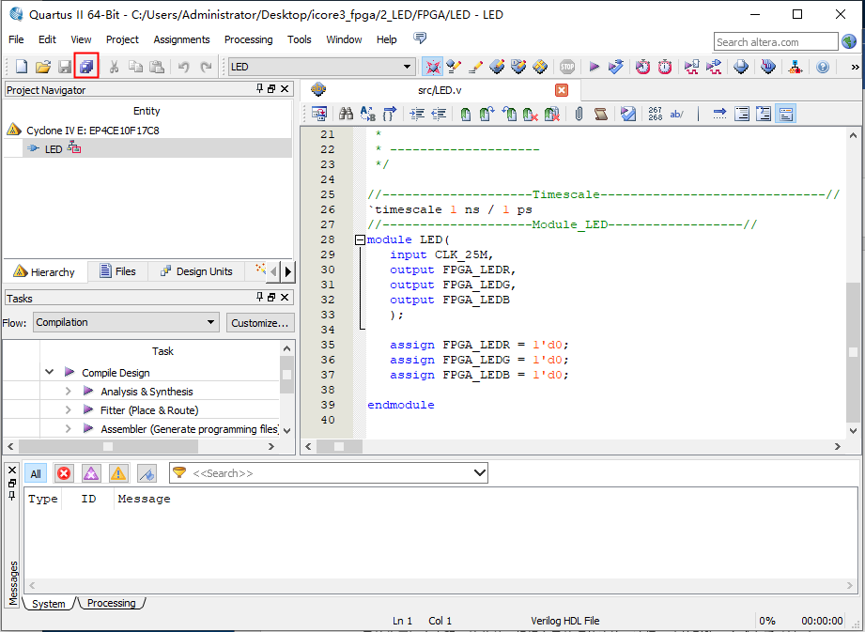Close the src/LED.v editor tab

pos(561,90)
